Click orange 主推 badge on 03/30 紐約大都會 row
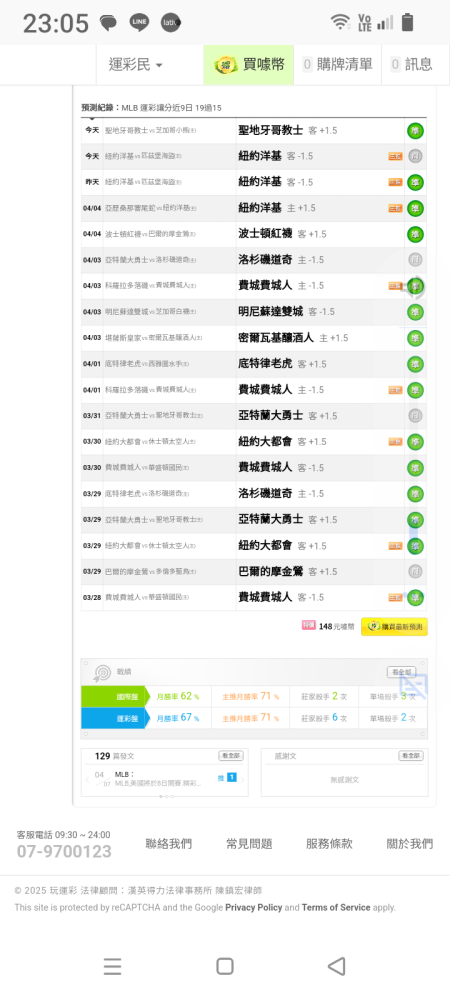Screen dimensions: 450x1000 coord(396,441)
